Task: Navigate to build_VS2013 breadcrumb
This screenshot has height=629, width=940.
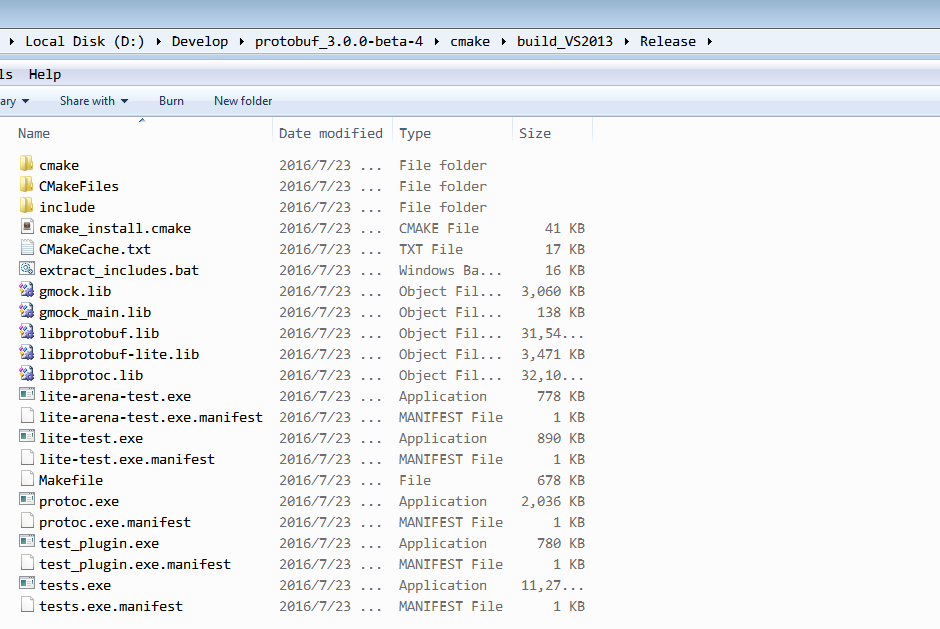Action: tap(565, 41)
